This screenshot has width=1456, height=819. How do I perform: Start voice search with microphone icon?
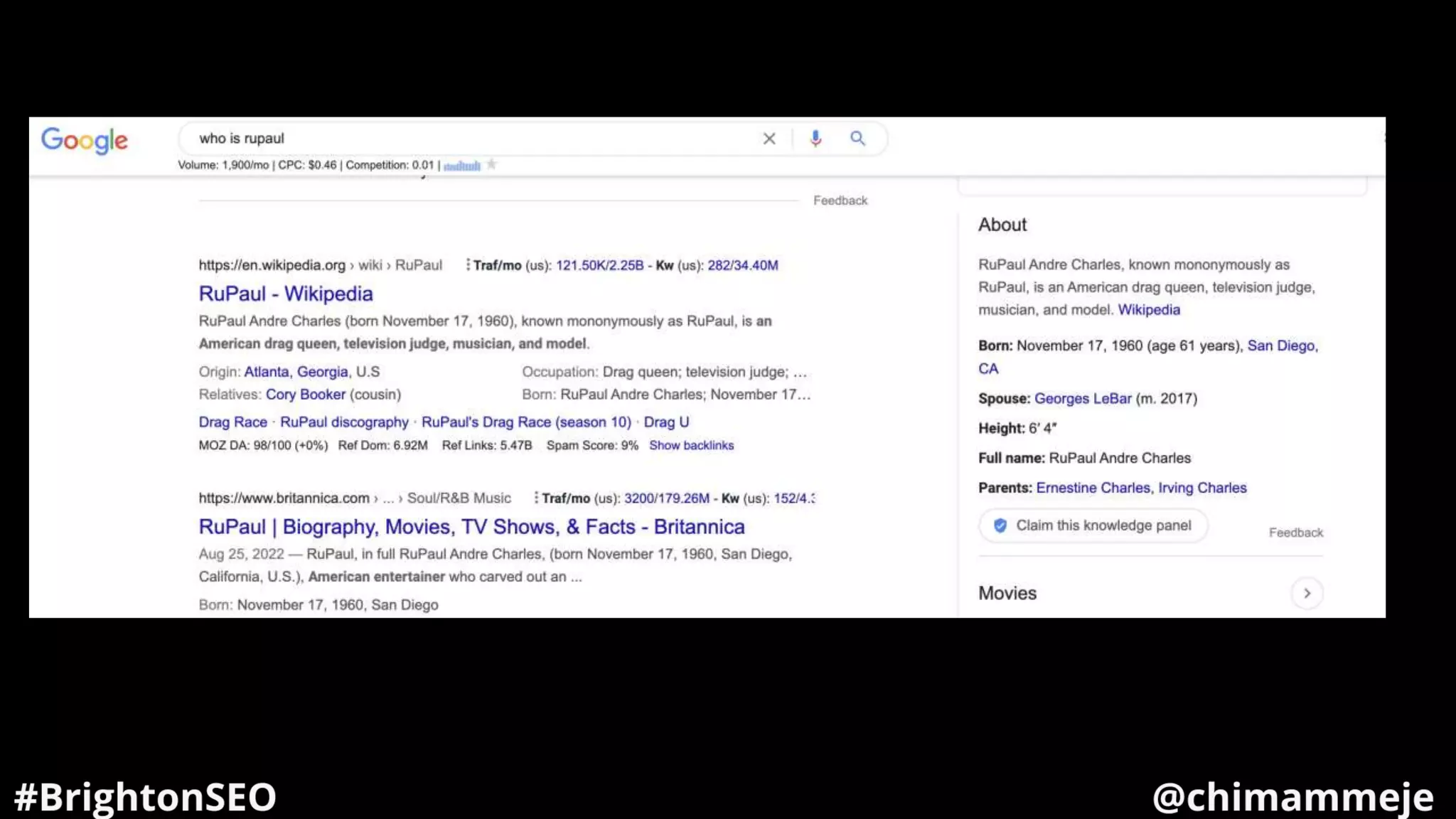(815, 138)
